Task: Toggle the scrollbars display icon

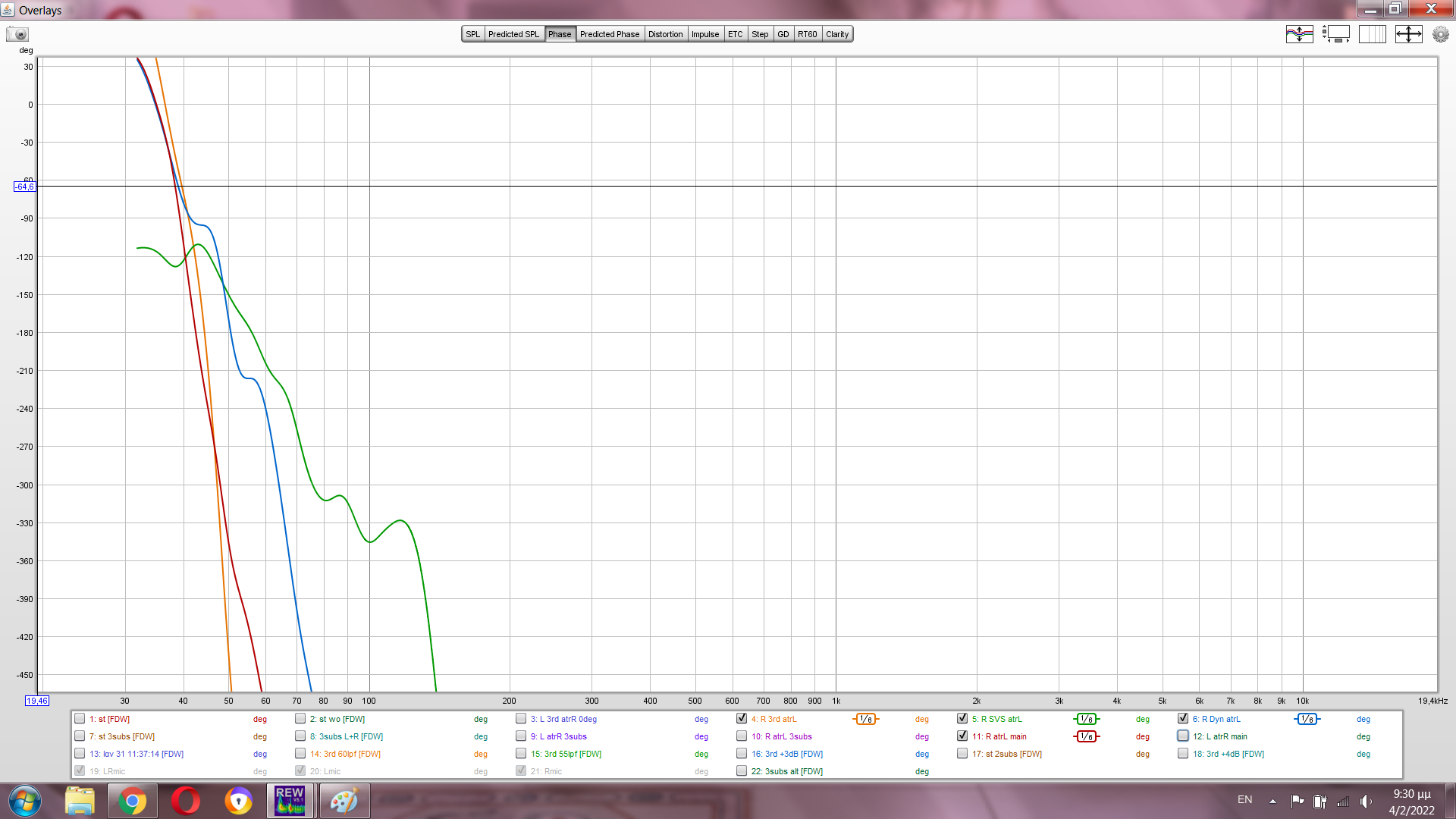Action: (1336, 34)
